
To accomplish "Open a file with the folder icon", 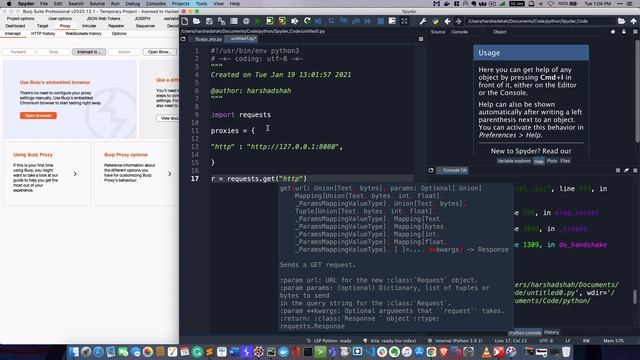I will pyautogui.click(x=197, y=21).
